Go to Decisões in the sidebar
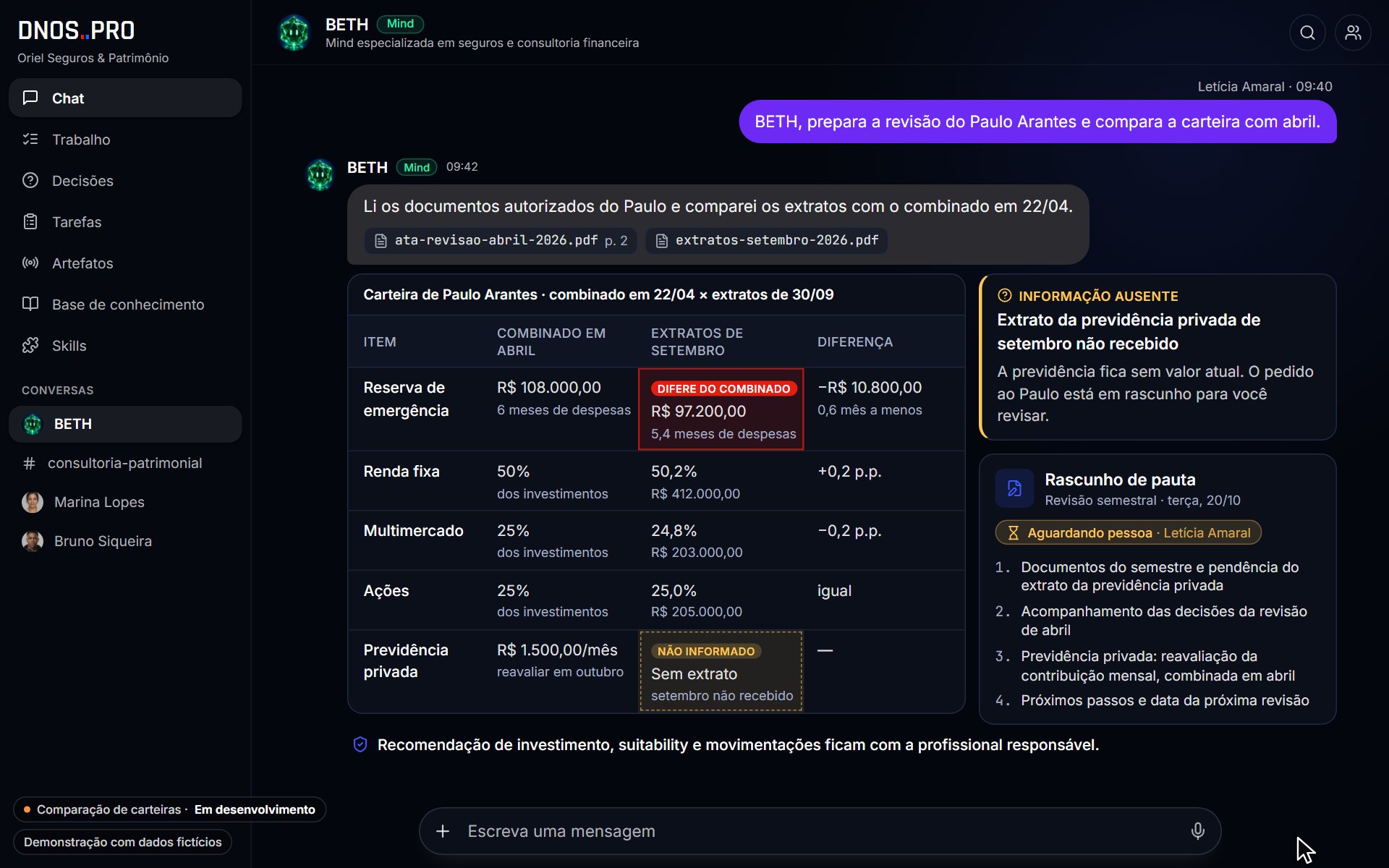The height and width of the screenshot is (868, 1389). point(125,180)
